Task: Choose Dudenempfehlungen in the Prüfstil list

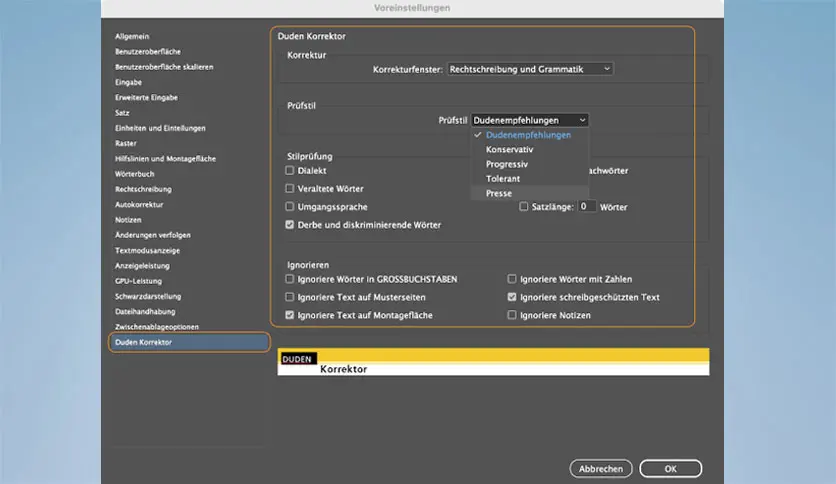Action: (x=530, y=135)
